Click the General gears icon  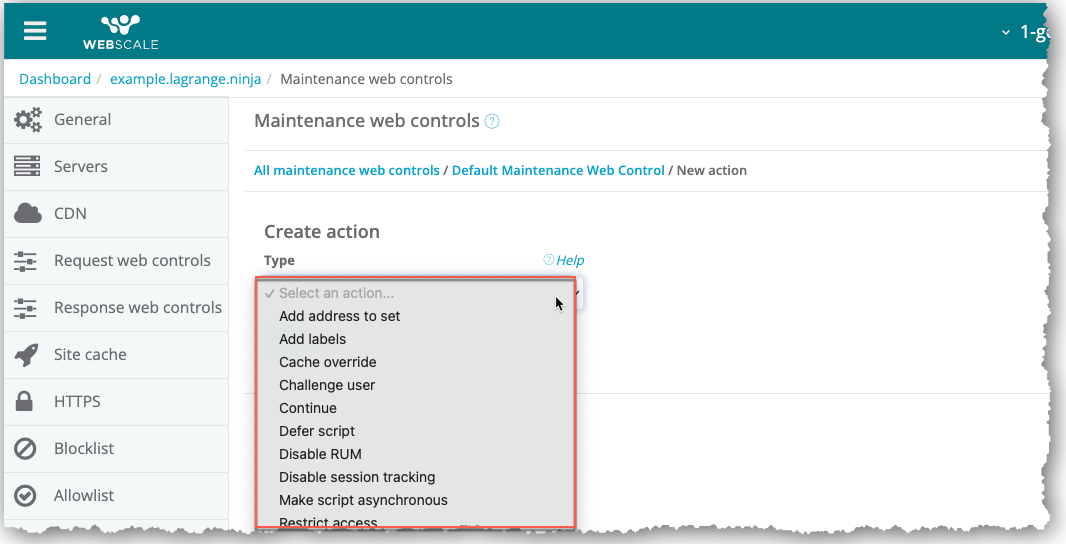point(27,120)
